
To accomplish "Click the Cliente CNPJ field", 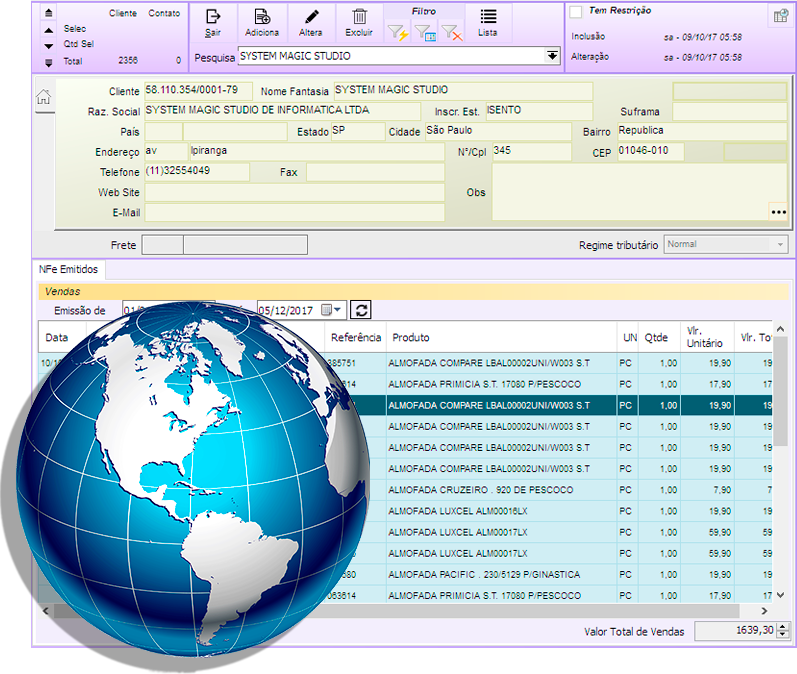I will click(x=198, y=90).
